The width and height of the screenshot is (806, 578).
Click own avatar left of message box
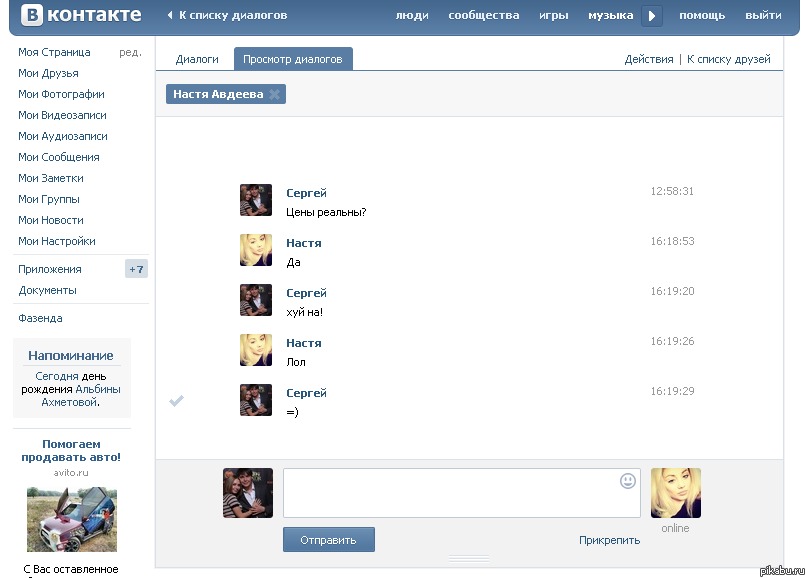[248, 493]
